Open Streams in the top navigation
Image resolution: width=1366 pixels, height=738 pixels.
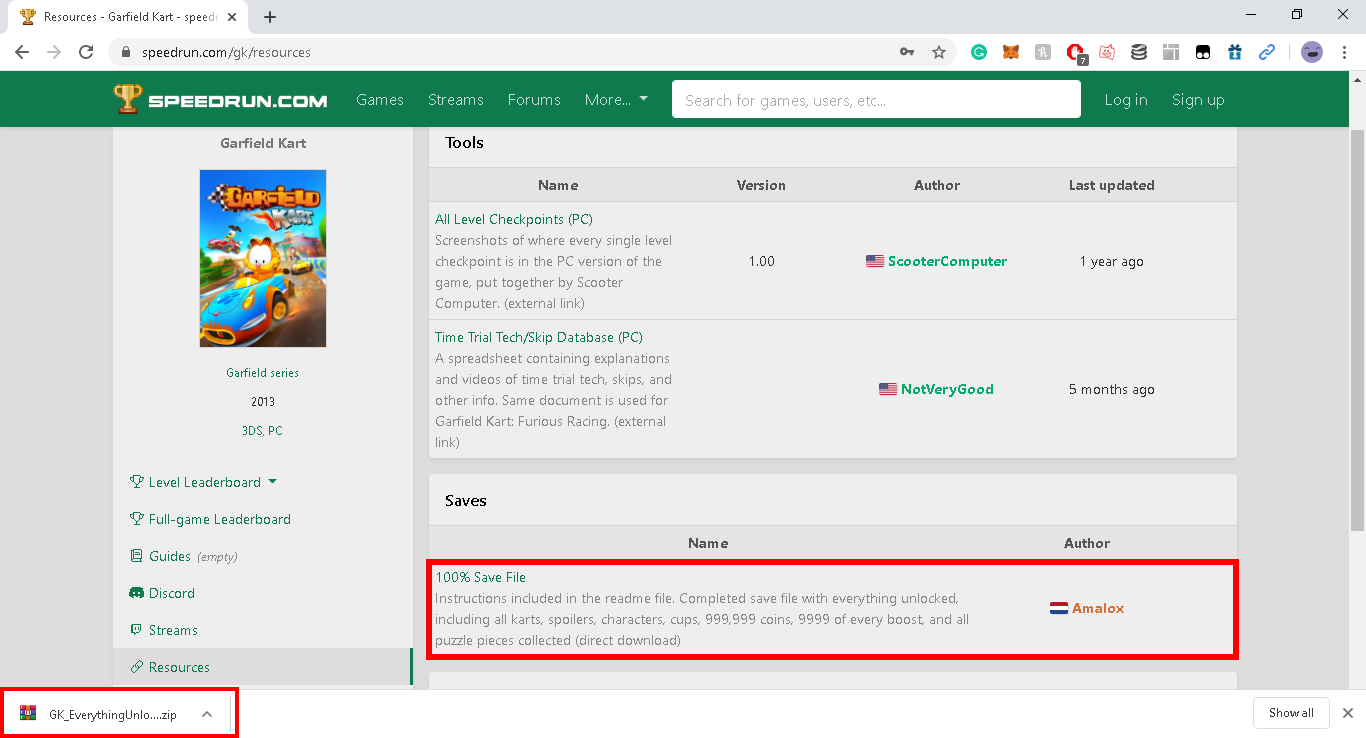(x=456, y=100)
